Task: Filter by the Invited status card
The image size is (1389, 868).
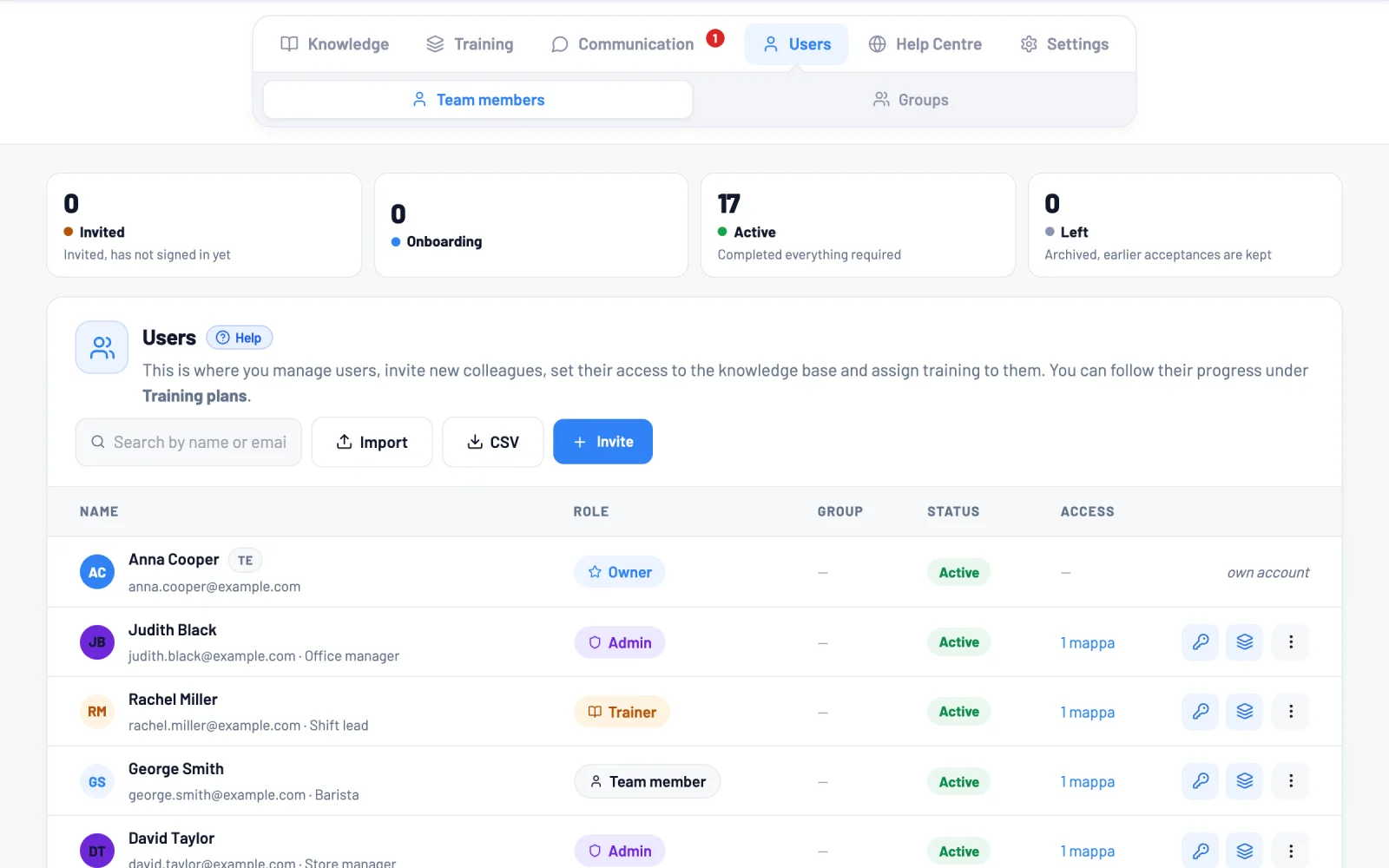Action: [x=204, y=226]
